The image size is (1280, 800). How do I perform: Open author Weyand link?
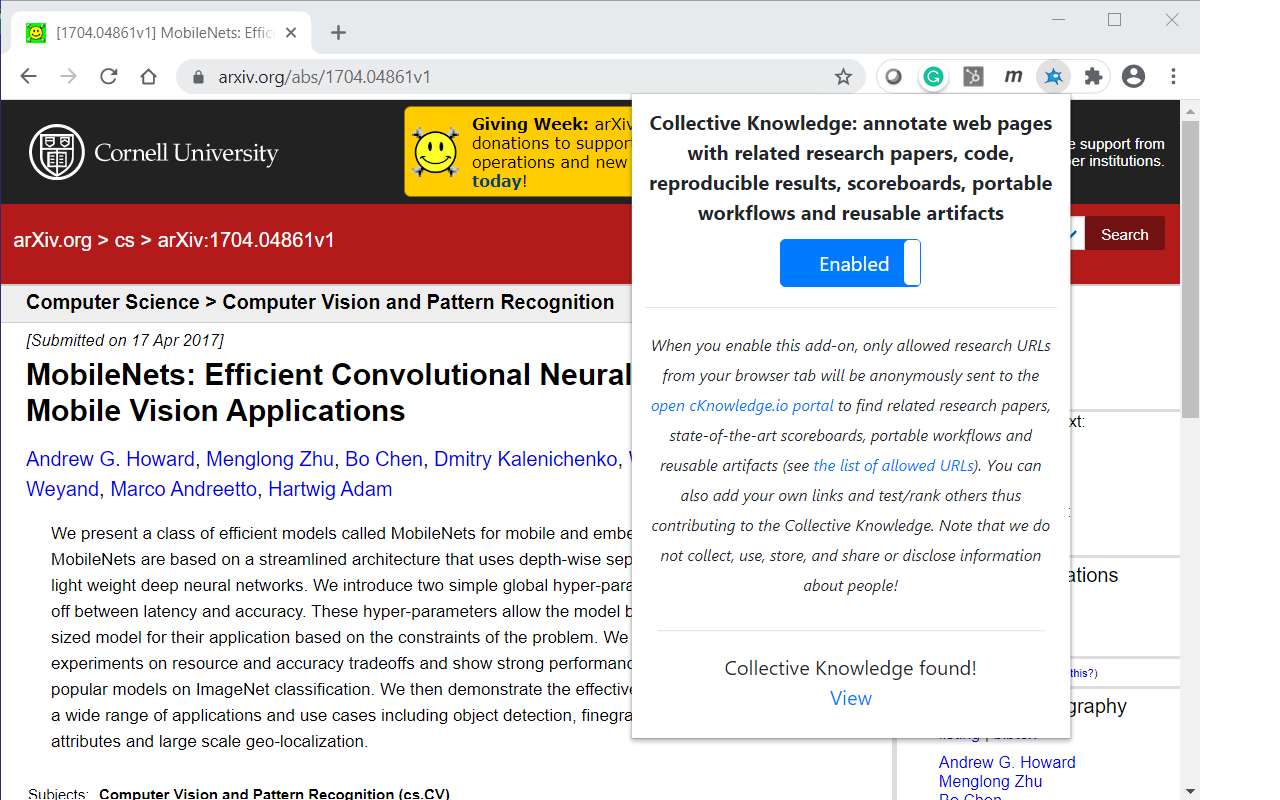pos(62,489)
